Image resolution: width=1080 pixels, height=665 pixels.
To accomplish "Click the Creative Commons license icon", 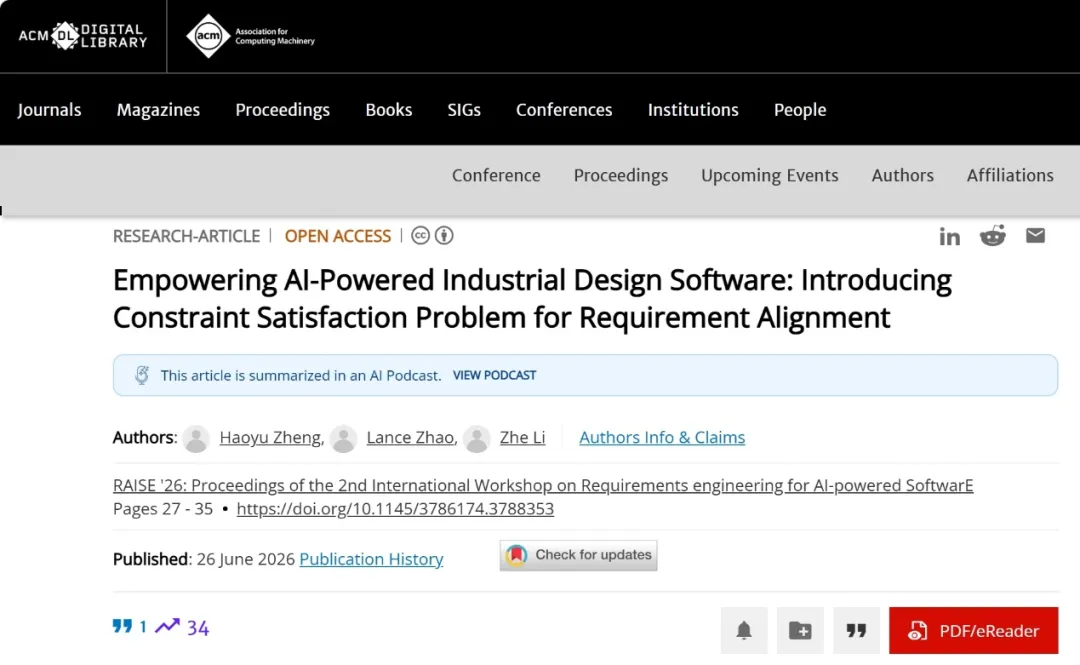I will pos(420,236).
